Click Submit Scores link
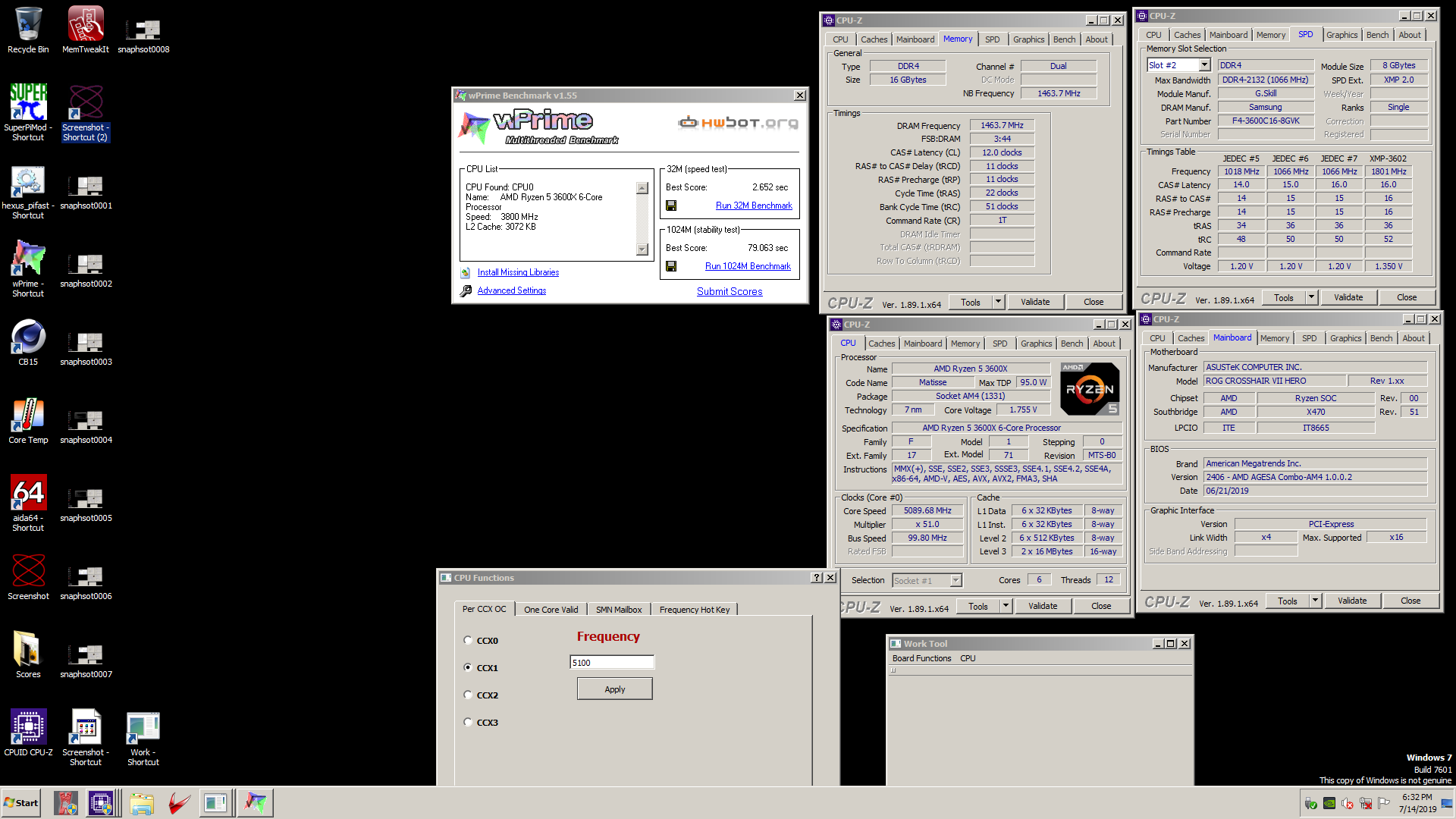This screenshot has height=819, width=1456. pyautogui.click(x=730, y=291)
